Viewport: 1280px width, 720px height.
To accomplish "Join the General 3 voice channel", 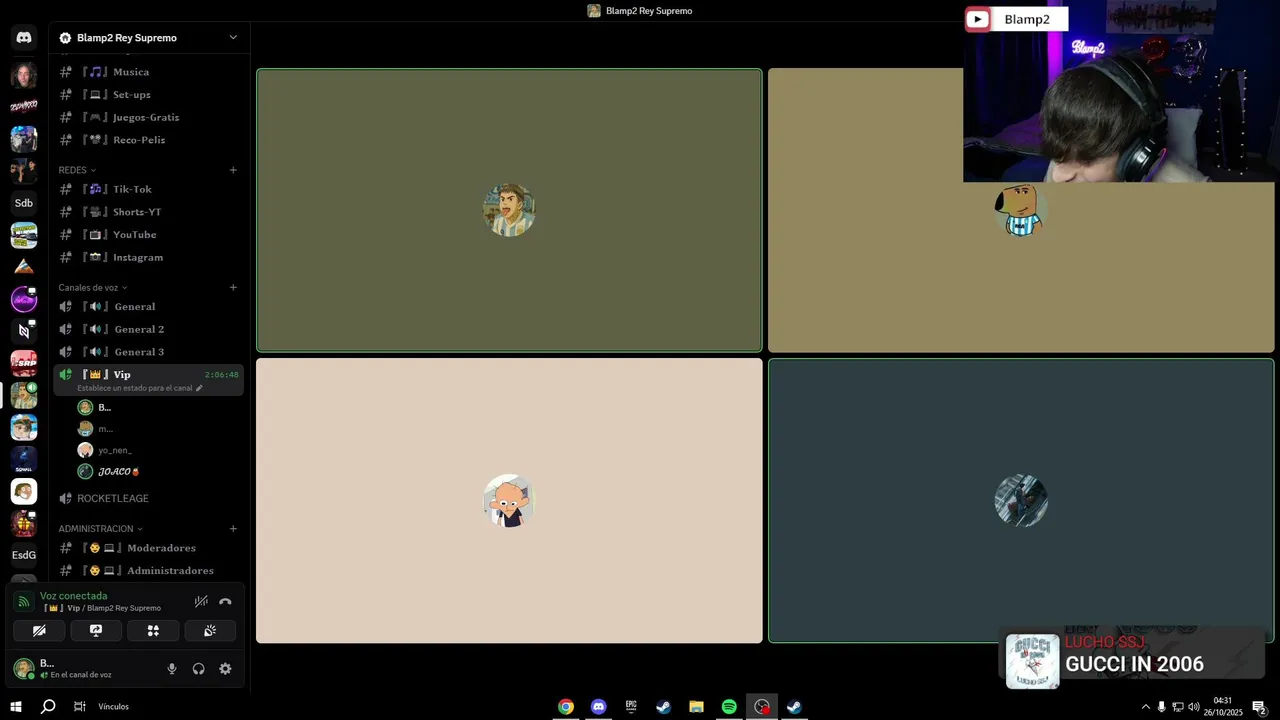I will pyautogui.click(x=149, y=352).
